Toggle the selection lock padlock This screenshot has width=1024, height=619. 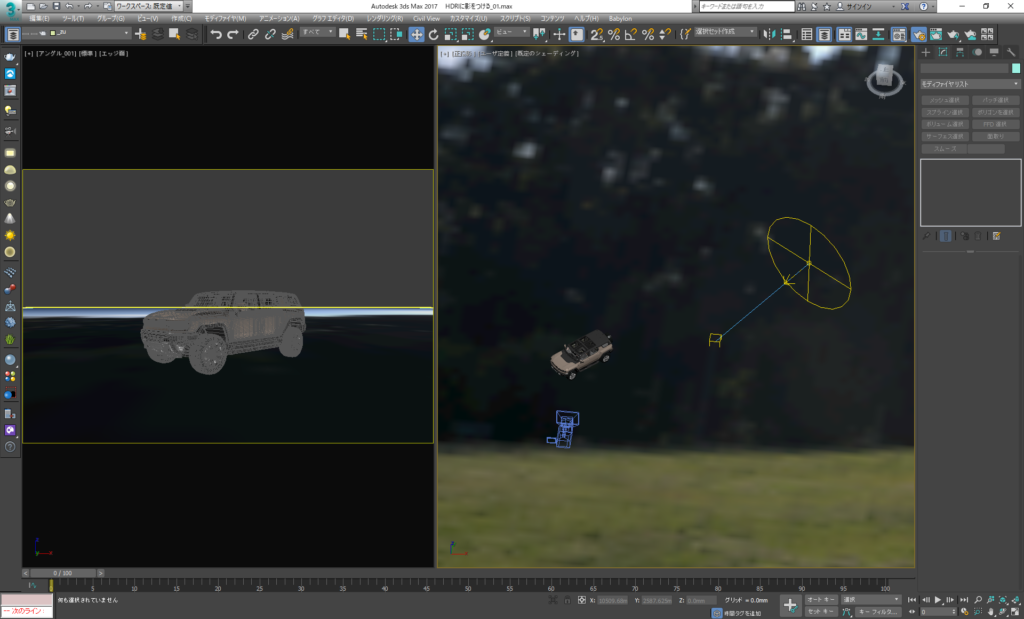(567, 600)
